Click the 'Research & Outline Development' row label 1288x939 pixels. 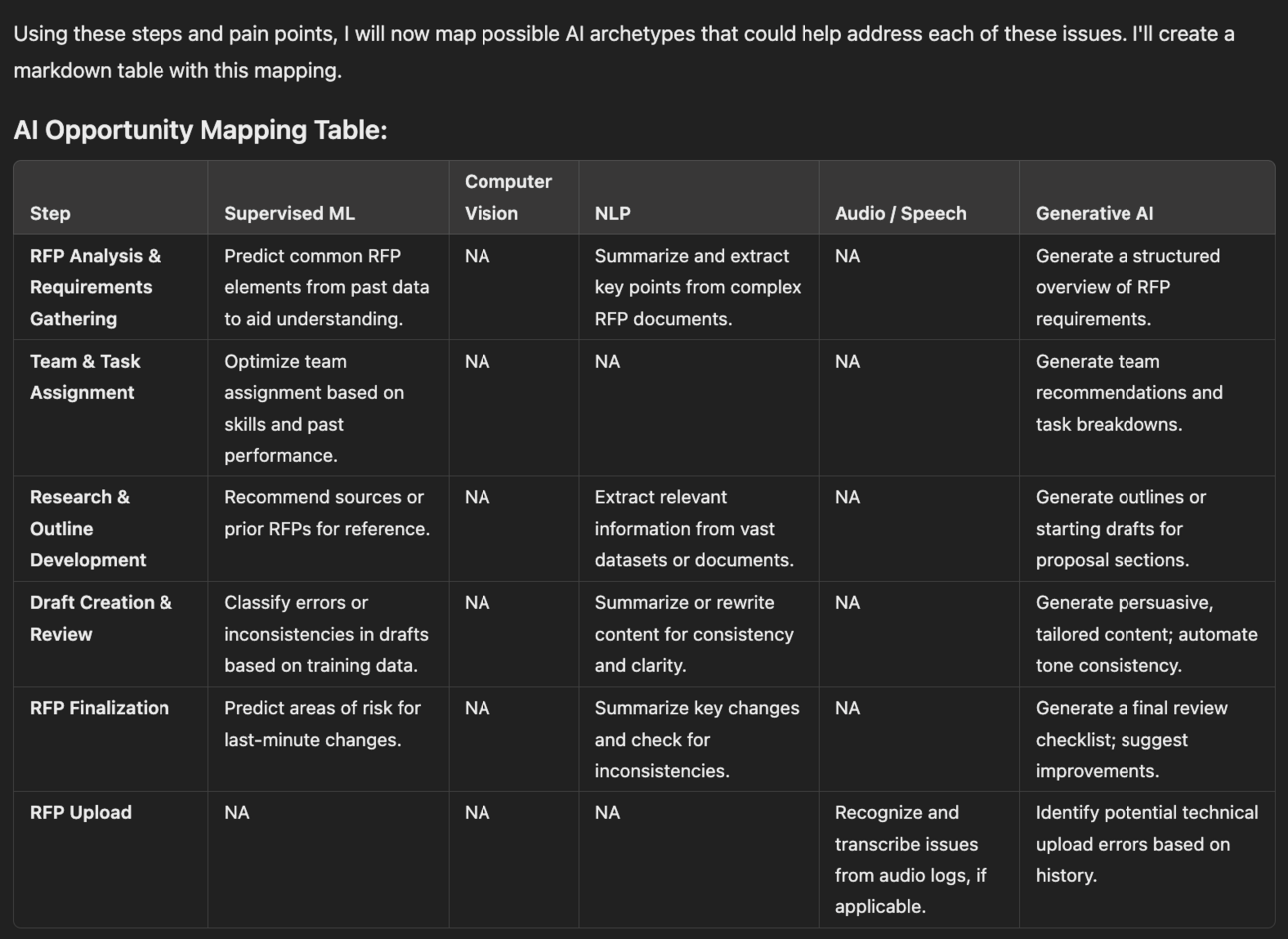coord(88,528)
